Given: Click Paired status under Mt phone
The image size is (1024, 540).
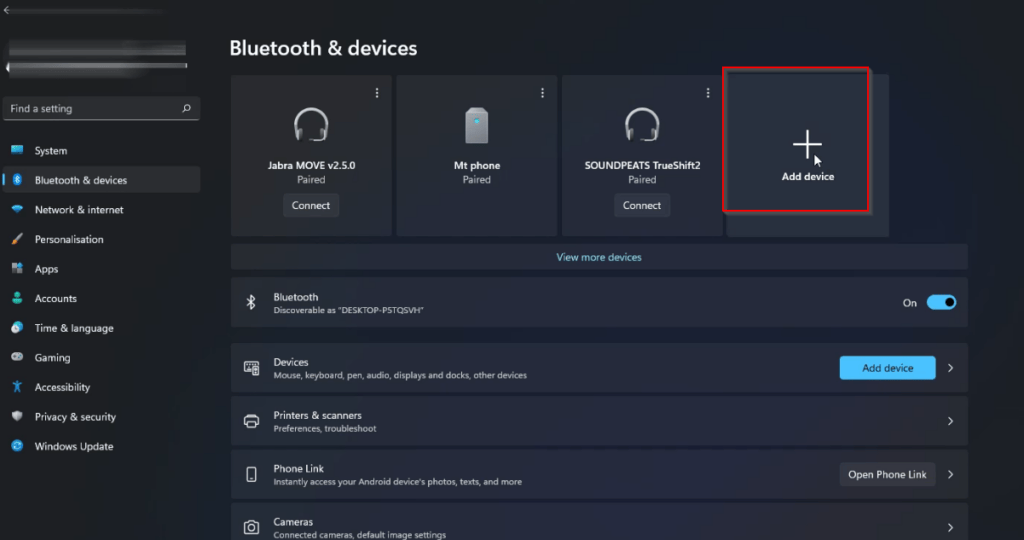Looking at the screenshot, I should 477,180.
